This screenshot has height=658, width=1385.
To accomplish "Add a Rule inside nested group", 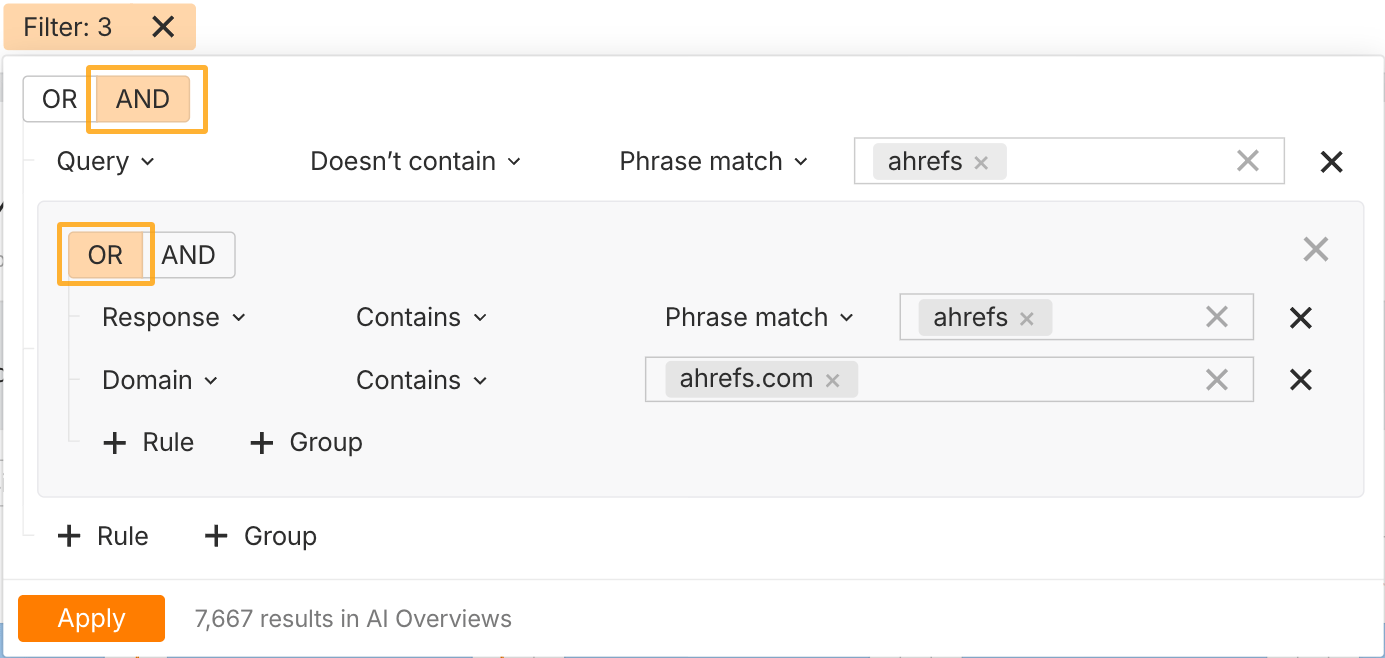I will (149, 443).
